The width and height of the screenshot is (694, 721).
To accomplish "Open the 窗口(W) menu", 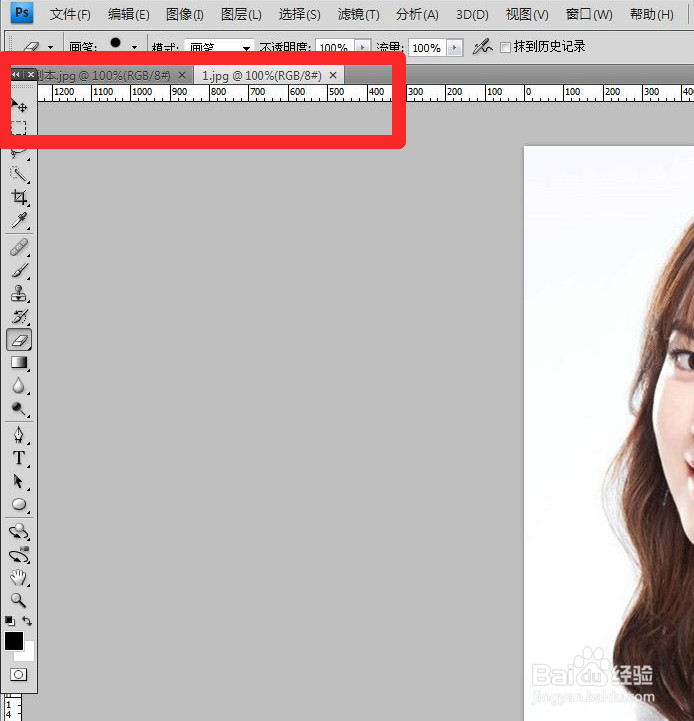I will click(x=589, y=14).
